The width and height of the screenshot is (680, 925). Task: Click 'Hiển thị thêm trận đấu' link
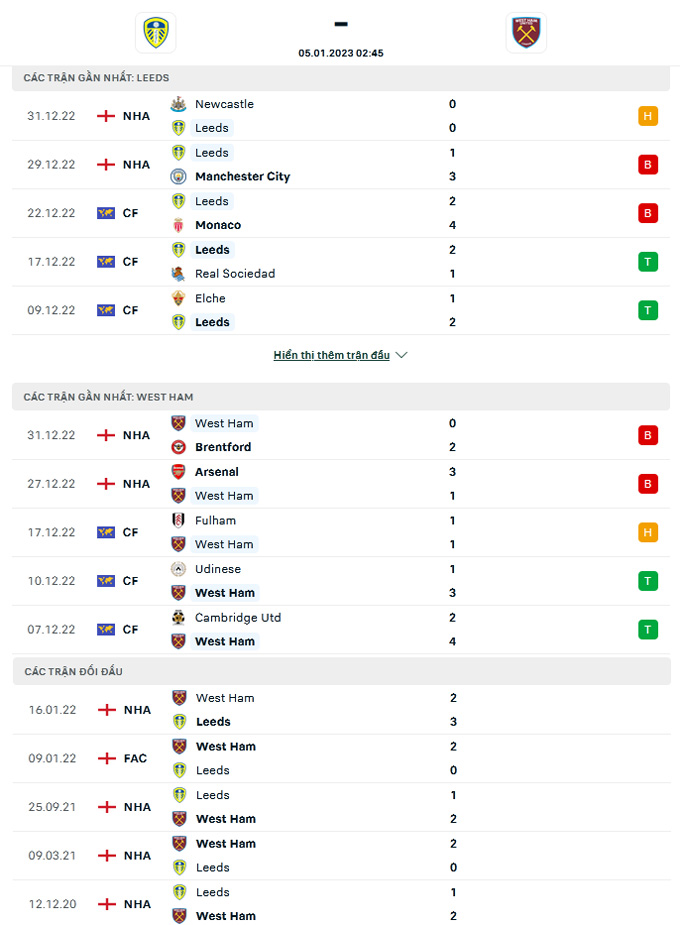(331, 355)
